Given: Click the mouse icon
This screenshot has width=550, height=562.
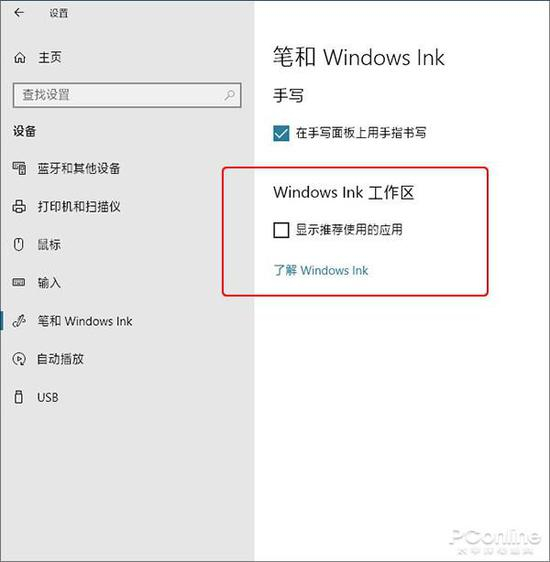Looking at the screenshot, I should (x=19, y=244).
